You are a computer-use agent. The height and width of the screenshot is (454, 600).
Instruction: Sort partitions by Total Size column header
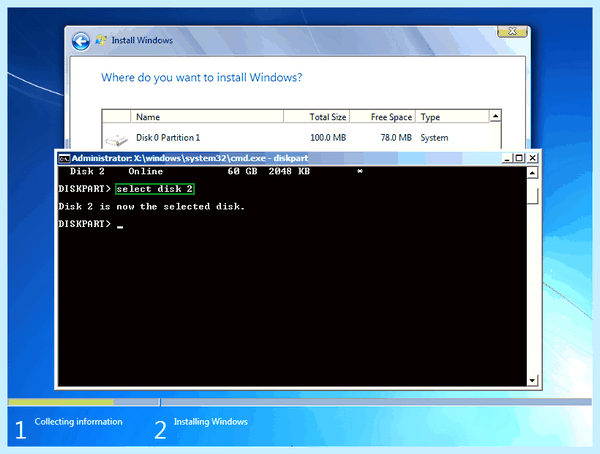316,117
